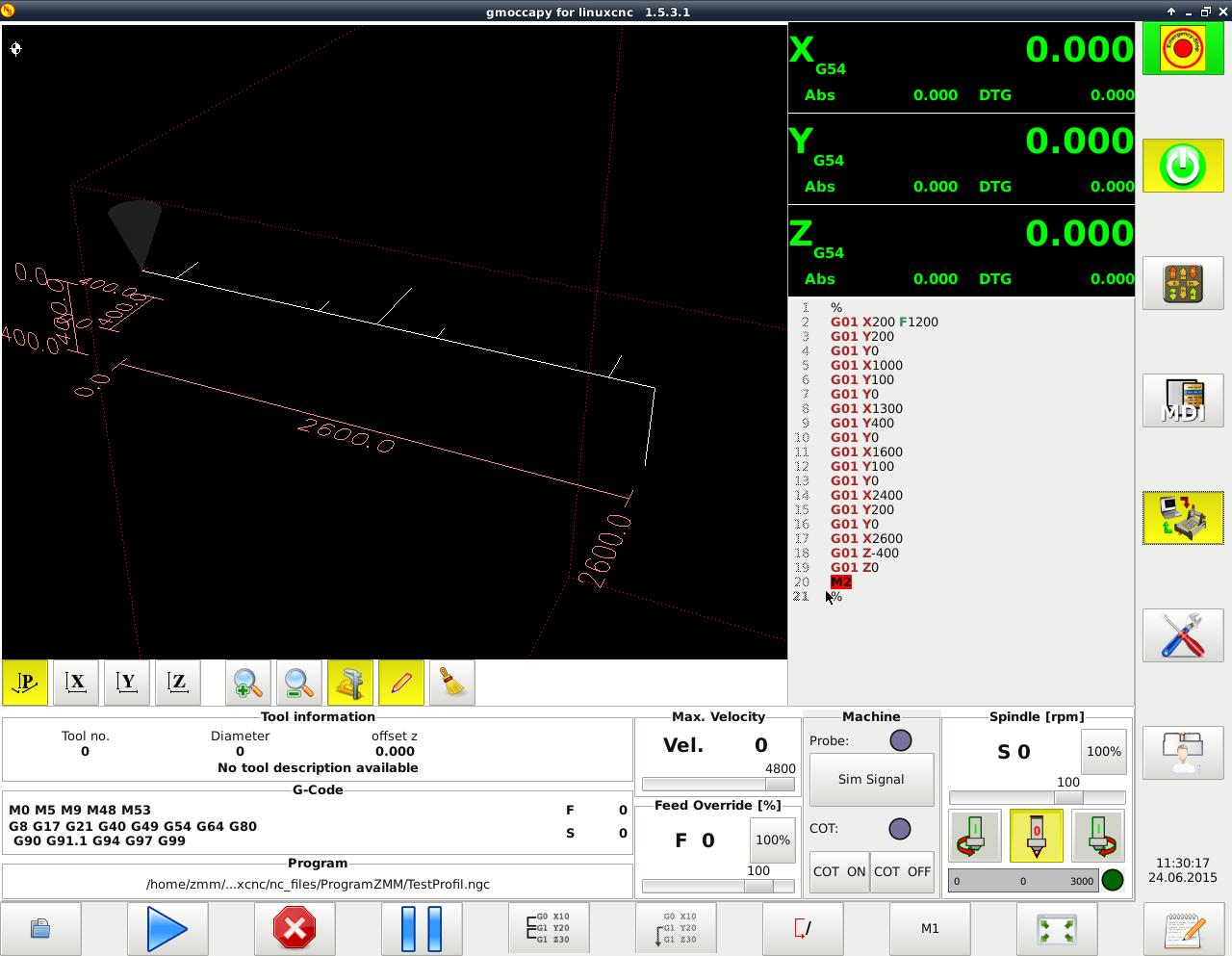Reset spindle override with the 100% button
The image size is (1232, 956).
1103,752
